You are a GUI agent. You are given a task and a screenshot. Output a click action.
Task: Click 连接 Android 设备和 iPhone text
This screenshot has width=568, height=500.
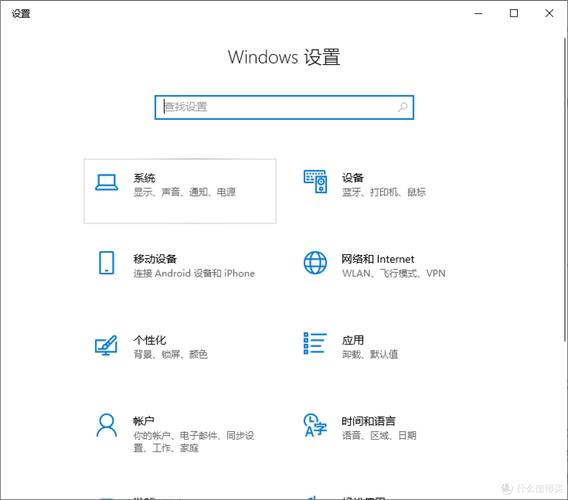coord(194,273)
